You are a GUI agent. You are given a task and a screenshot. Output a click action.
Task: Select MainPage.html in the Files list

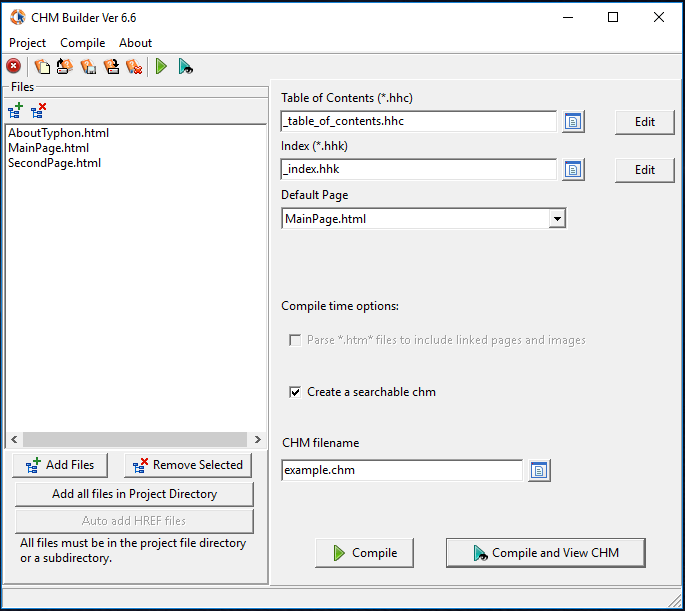pos(48,148)
